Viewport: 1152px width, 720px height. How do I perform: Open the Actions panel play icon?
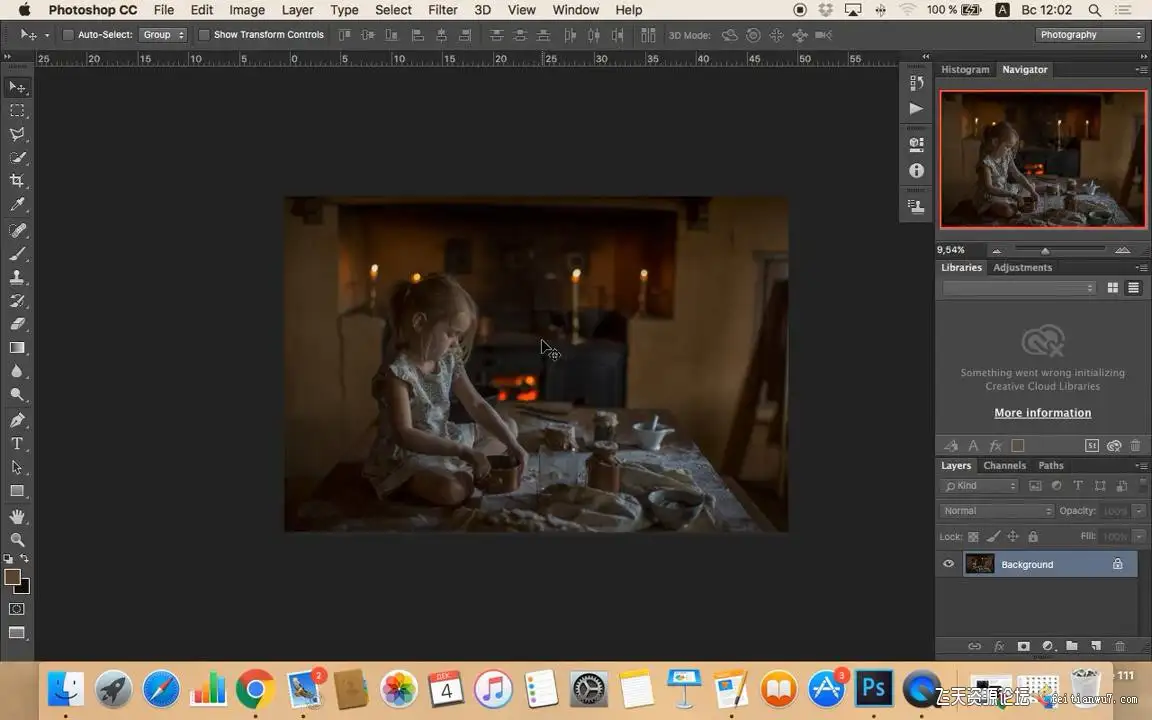tap(916, 109)
